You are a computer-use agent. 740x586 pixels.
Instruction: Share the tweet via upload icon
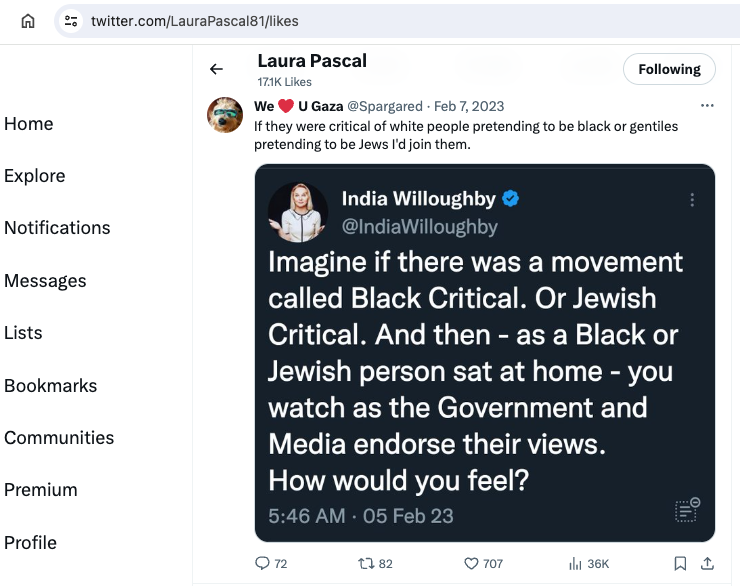707,563
